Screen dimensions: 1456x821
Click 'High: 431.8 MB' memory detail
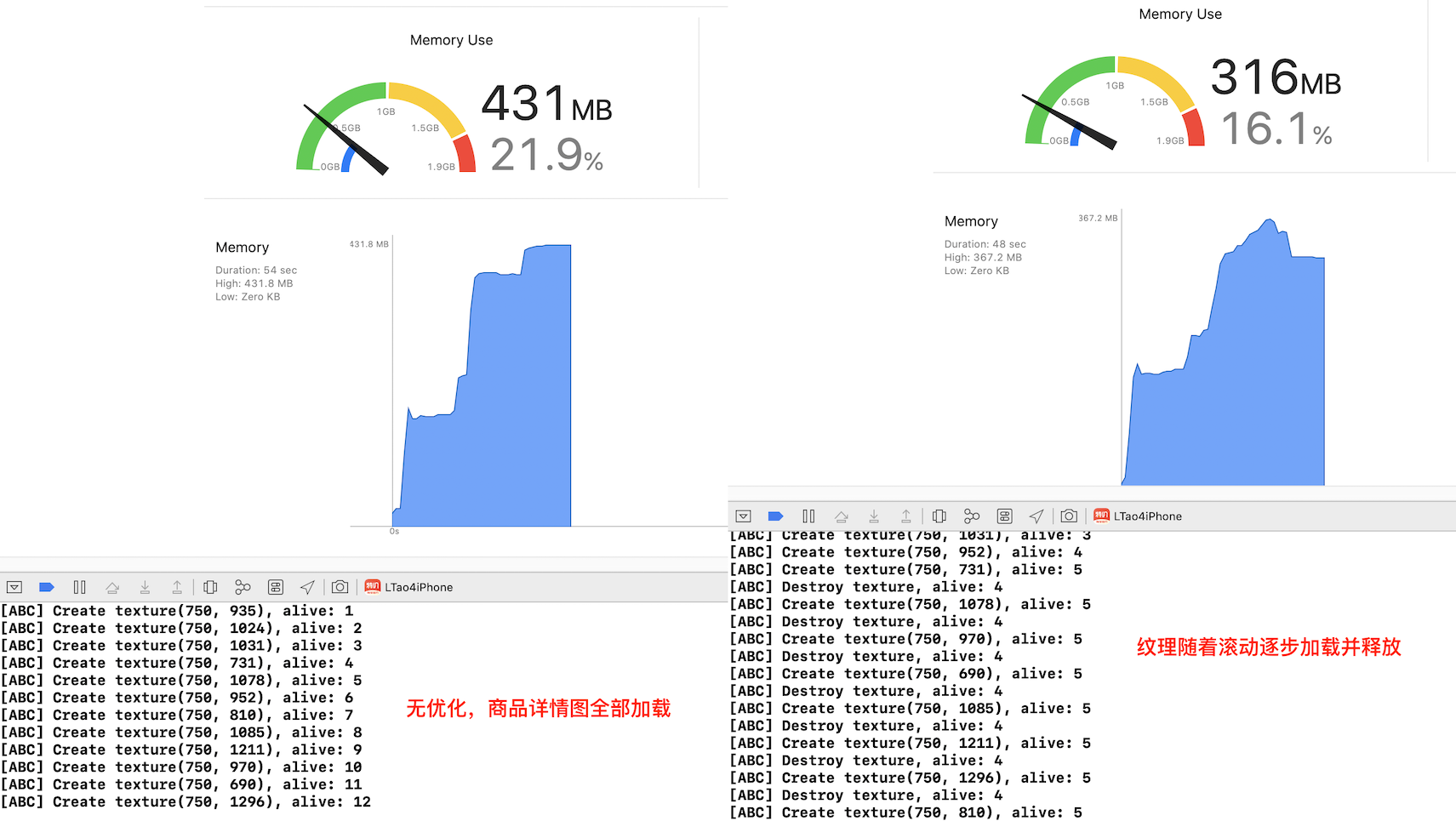254,284
